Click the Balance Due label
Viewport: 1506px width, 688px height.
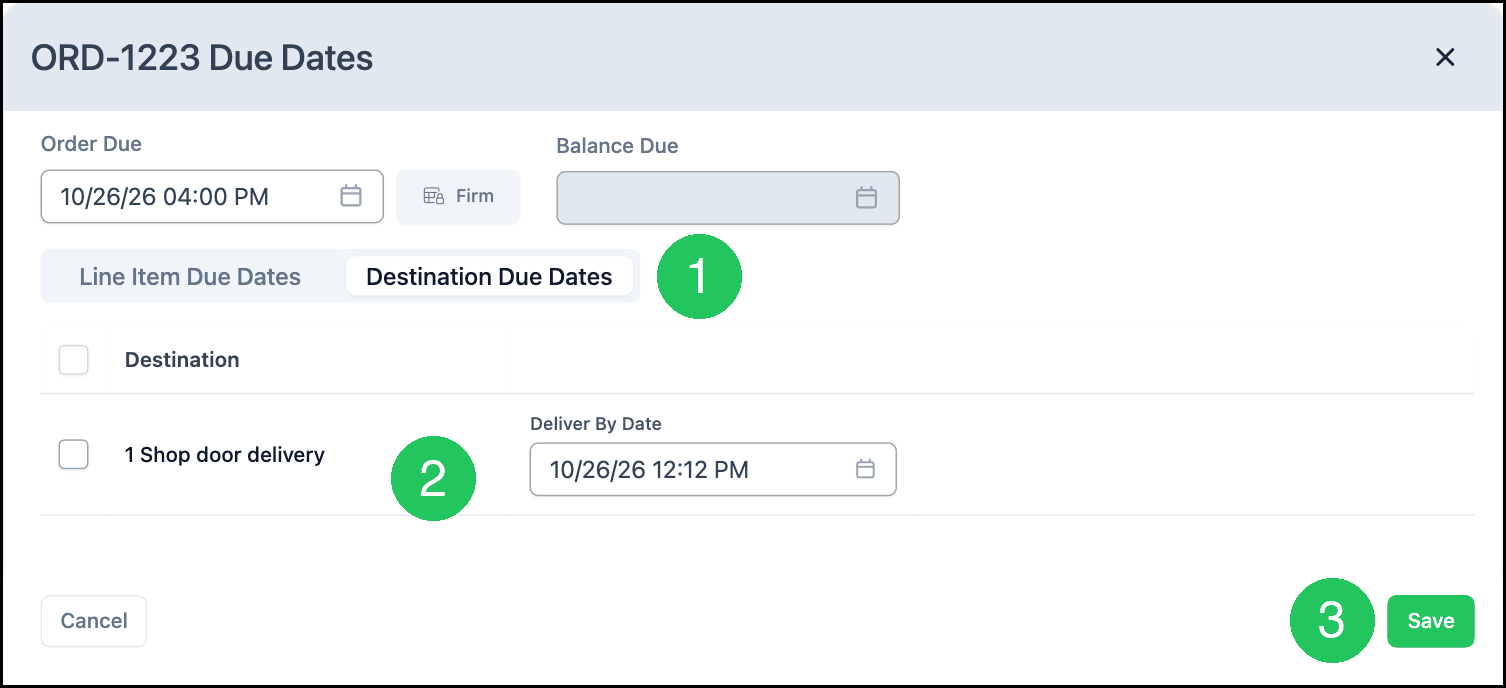617,146
